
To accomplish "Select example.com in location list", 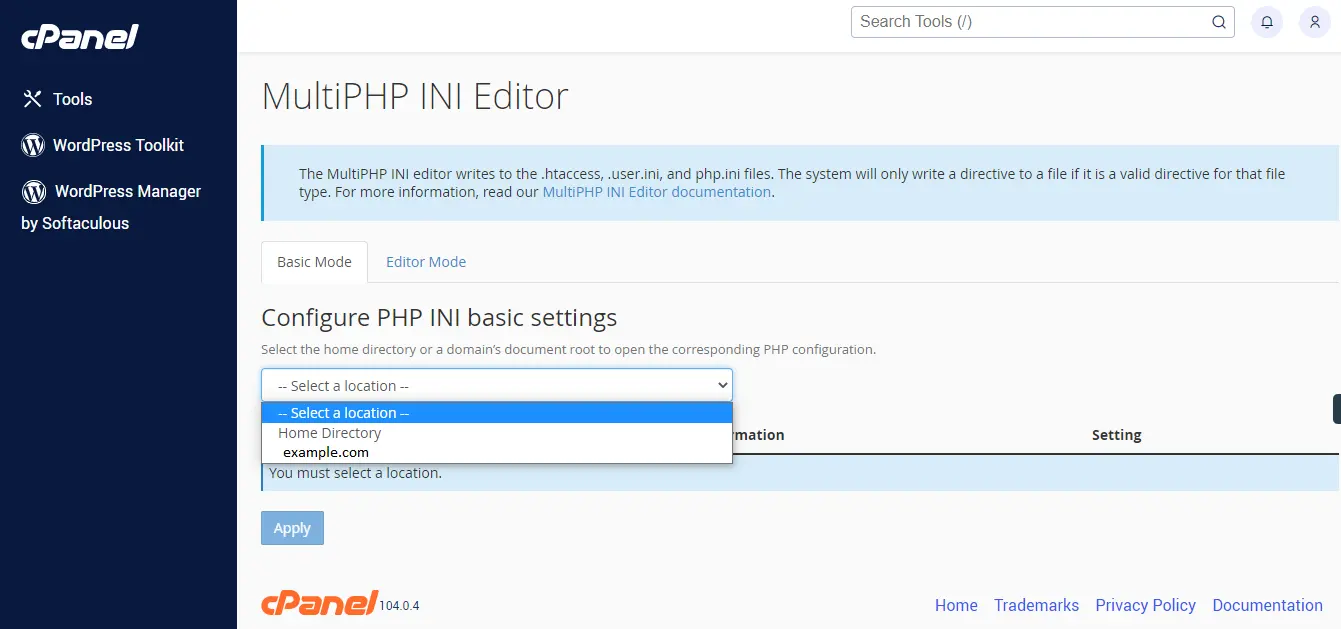I will coord(326,452).
